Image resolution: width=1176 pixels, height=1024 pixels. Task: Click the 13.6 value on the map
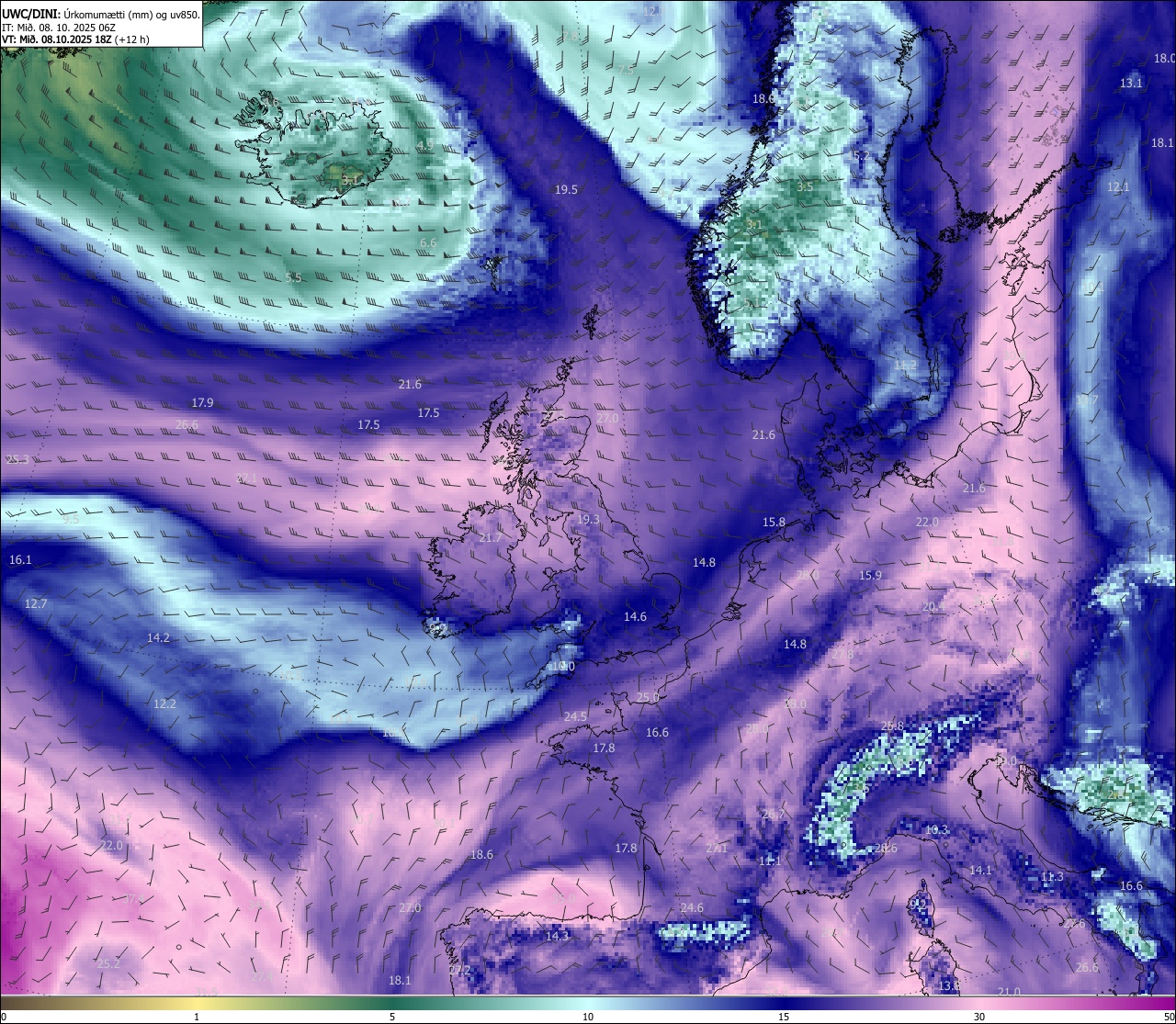pos(949,986)
